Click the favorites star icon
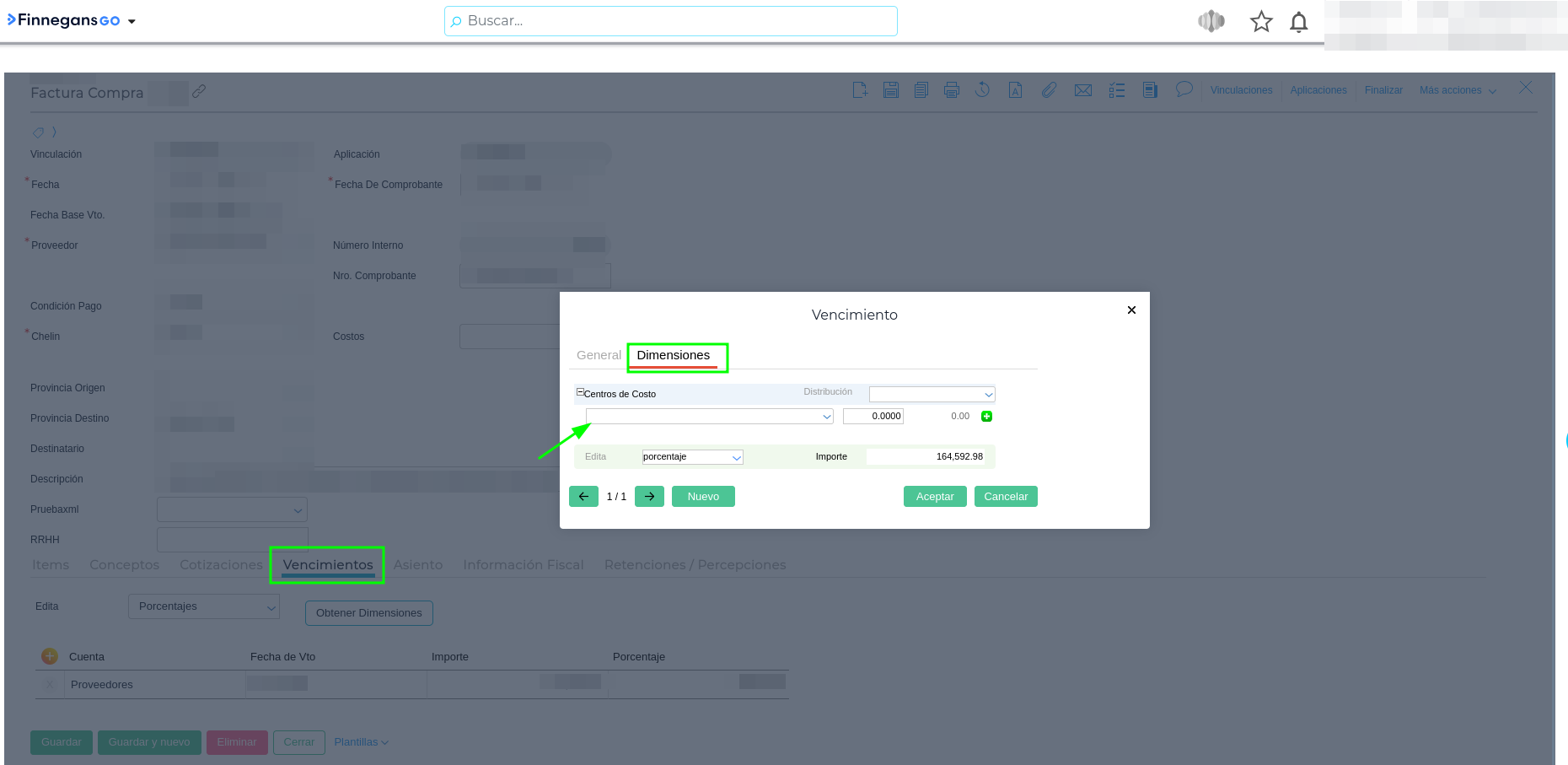 point(1260,22)
